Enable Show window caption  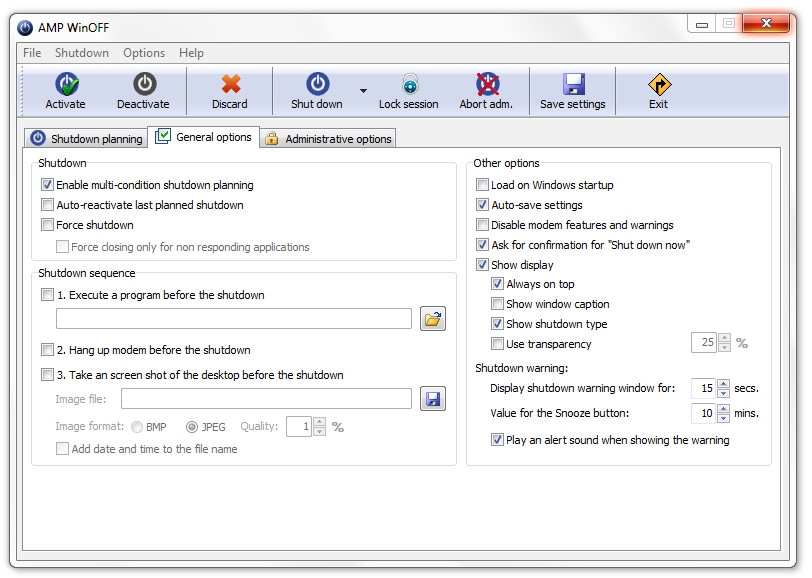tap(497, 304)
